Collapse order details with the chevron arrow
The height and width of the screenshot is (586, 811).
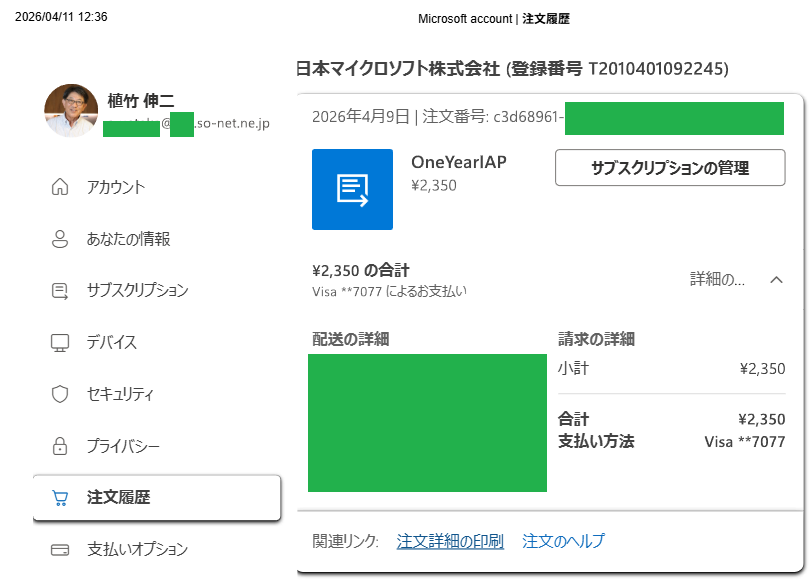[x=776, y=280]
